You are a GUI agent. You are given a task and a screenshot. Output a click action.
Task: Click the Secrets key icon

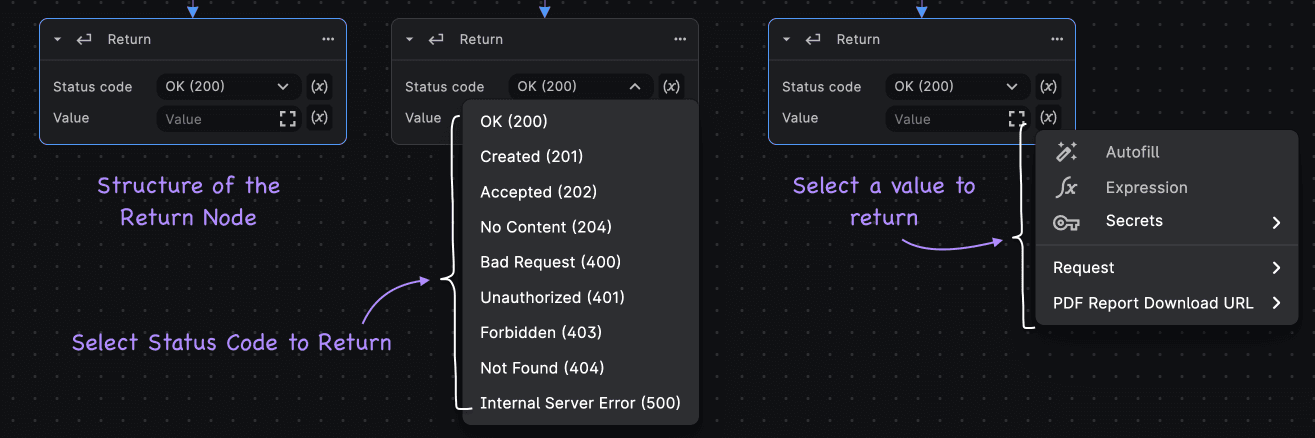point(1066,222)
